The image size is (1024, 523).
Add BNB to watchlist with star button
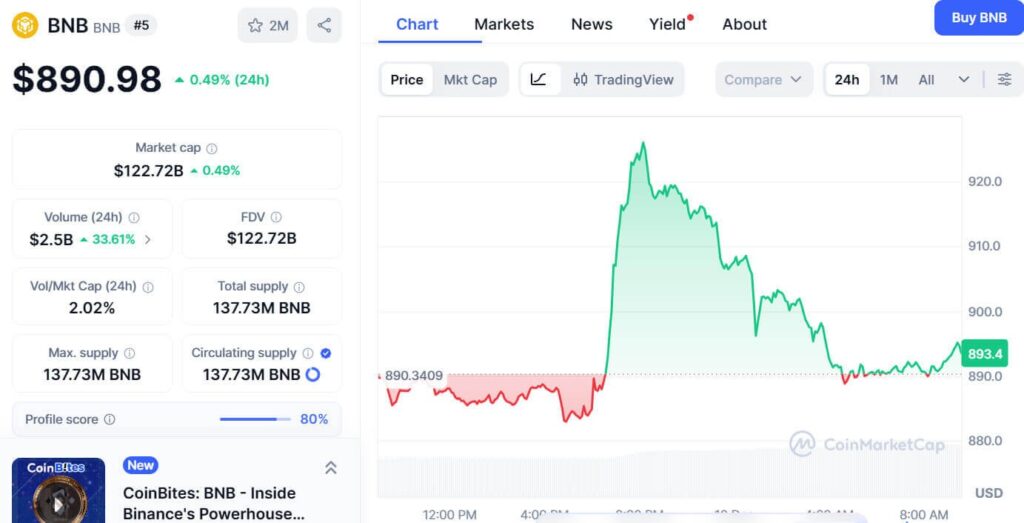pos(267,25)
